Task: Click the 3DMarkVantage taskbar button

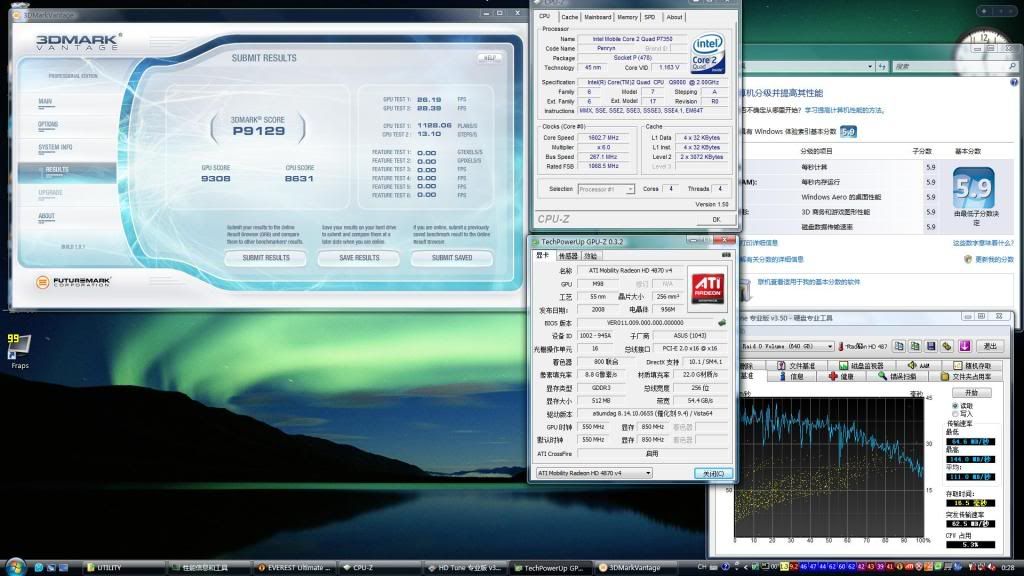Action: pyautogui.click(x=634, y=568)
